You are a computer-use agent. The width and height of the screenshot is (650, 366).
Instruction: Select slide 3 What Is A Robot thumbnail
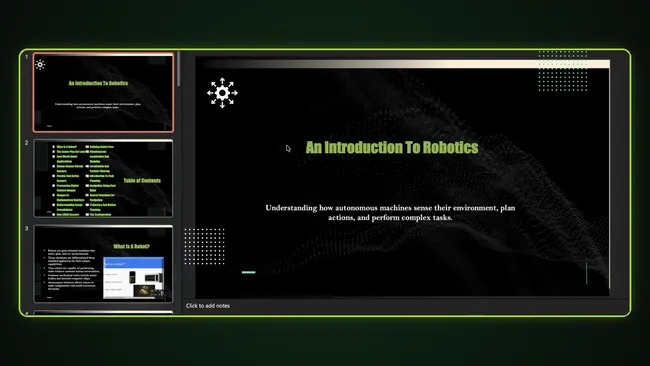(x=103, y=264)
